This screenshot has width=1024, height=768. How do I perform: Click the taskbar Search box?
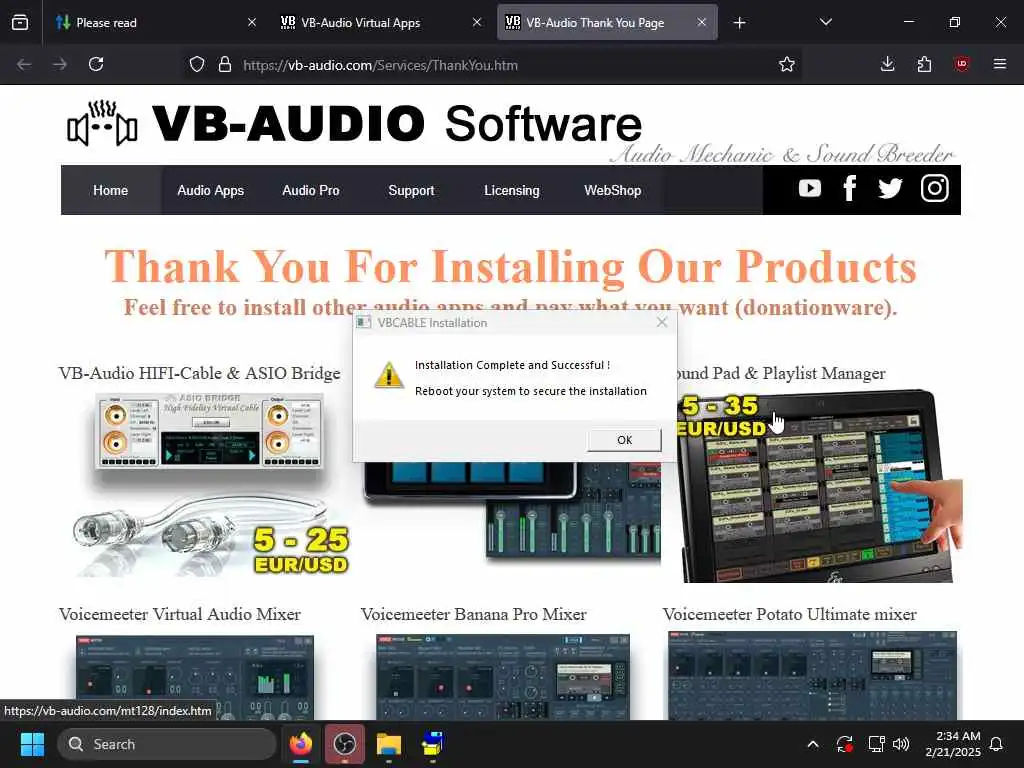click(x=167, y=744)
